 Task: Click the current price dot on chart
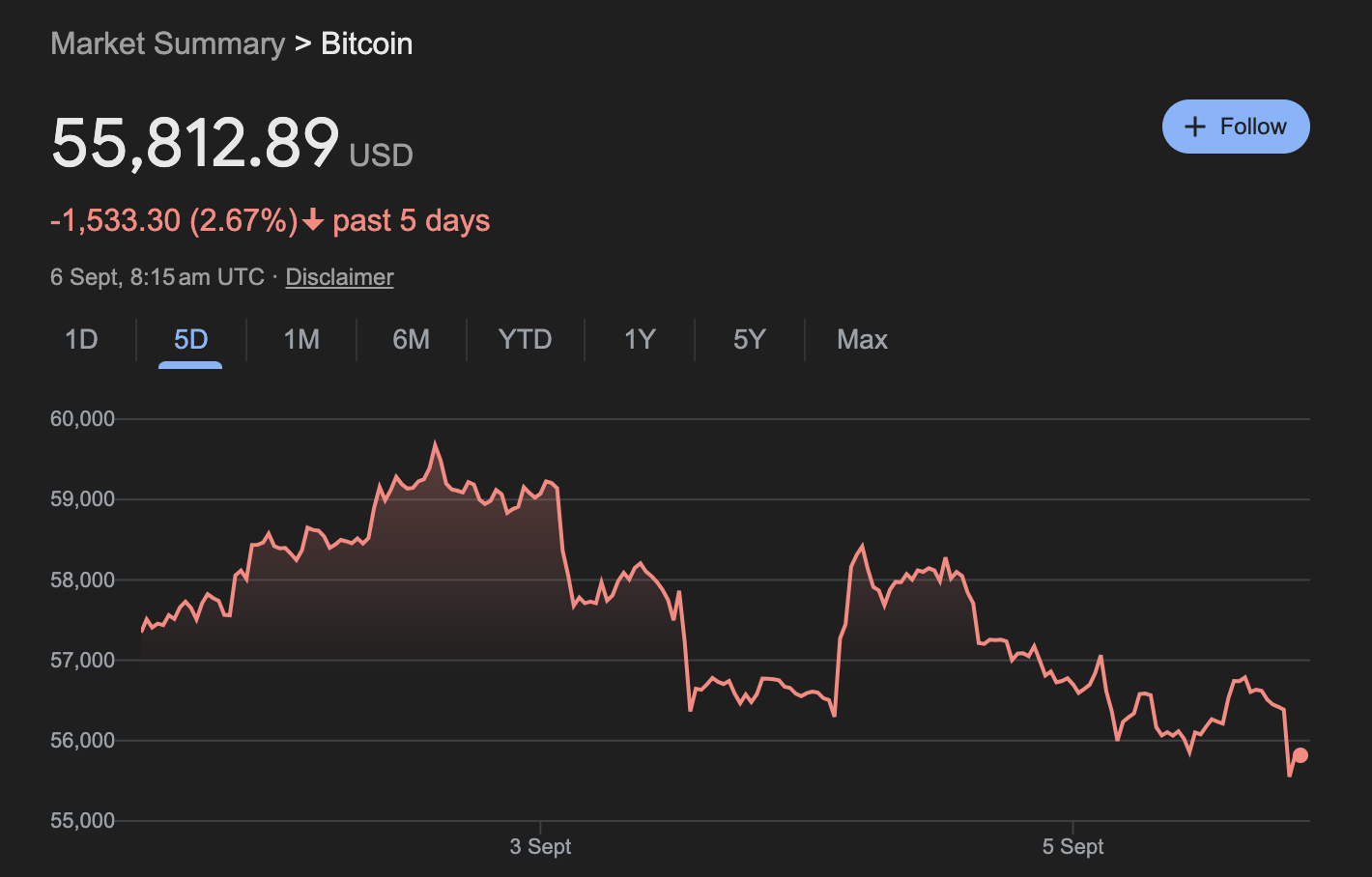1300,755
